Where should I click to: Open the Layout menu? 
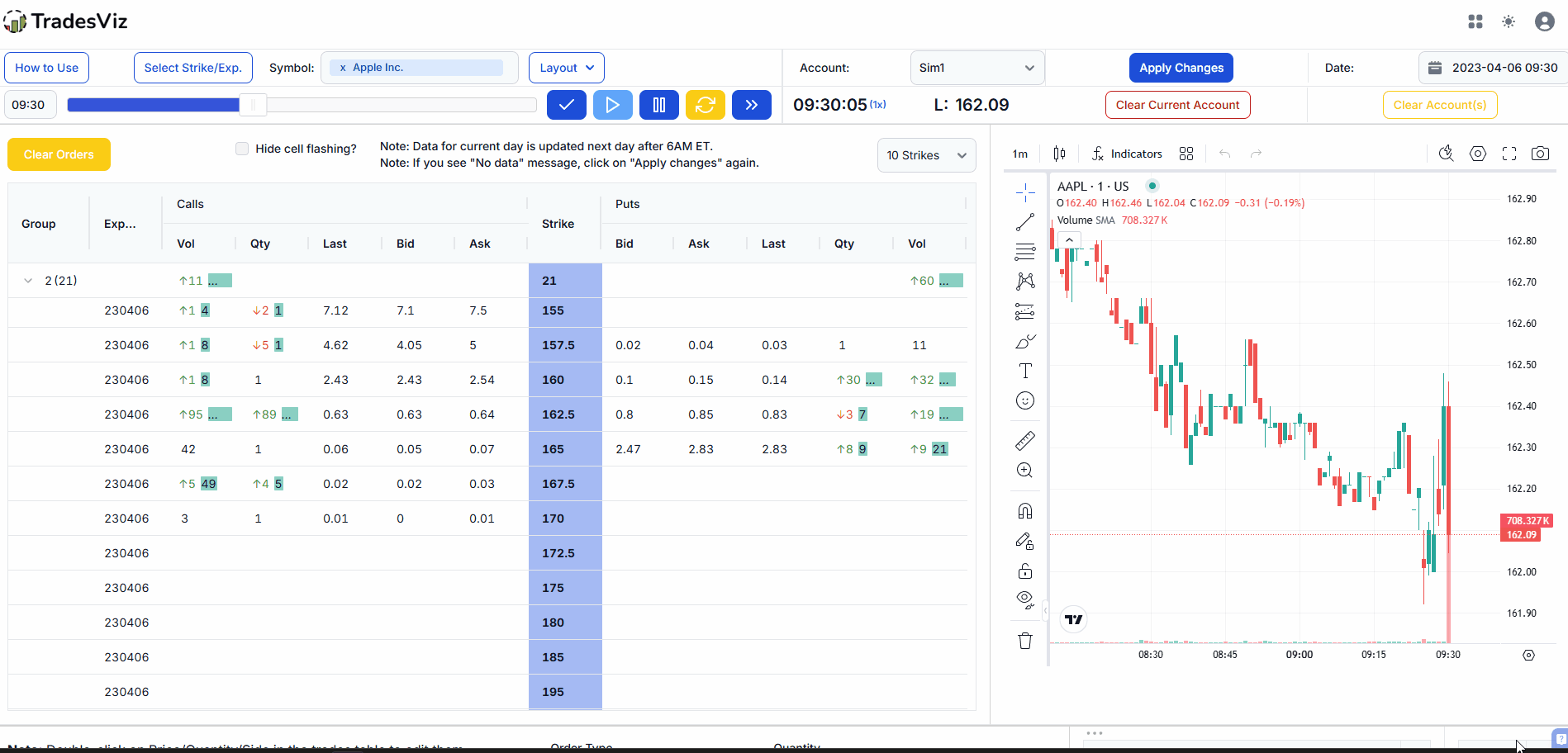[x=567, y=68]
